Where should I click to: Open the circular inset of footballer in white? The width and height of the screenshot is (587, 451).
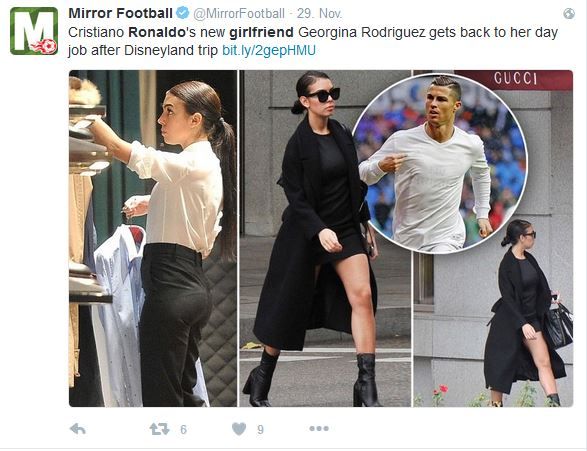(440, 164)
